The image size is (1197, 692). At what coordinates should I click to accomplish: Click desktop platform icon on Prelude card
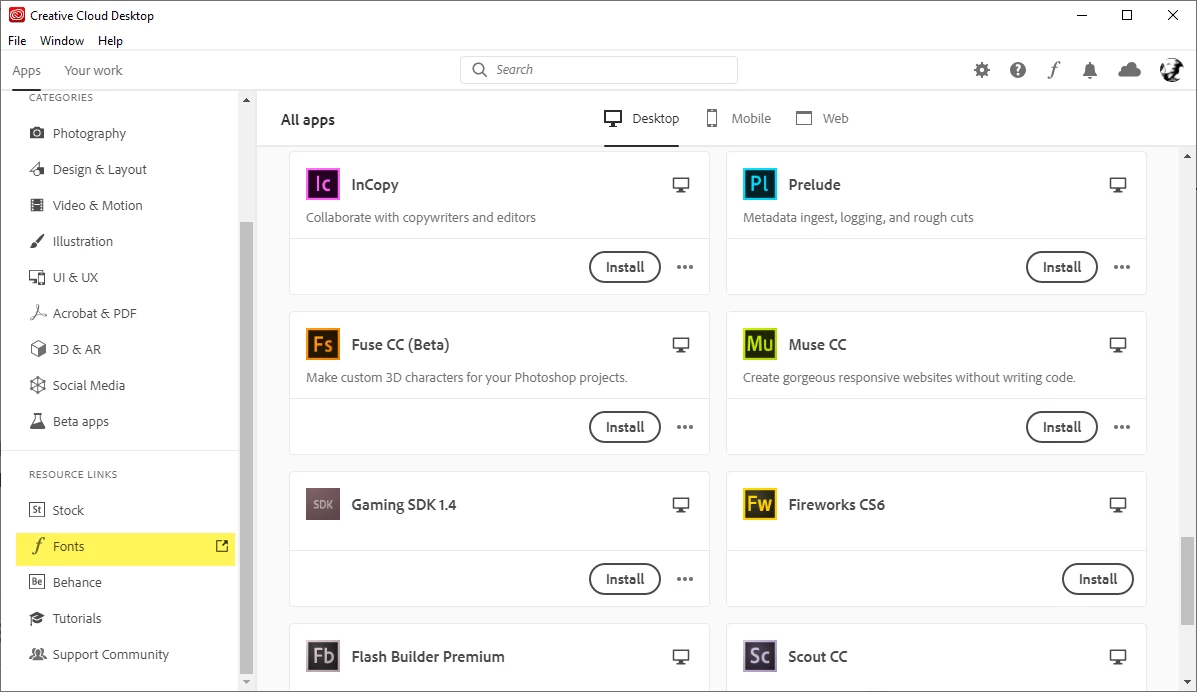click(1117, 185)
